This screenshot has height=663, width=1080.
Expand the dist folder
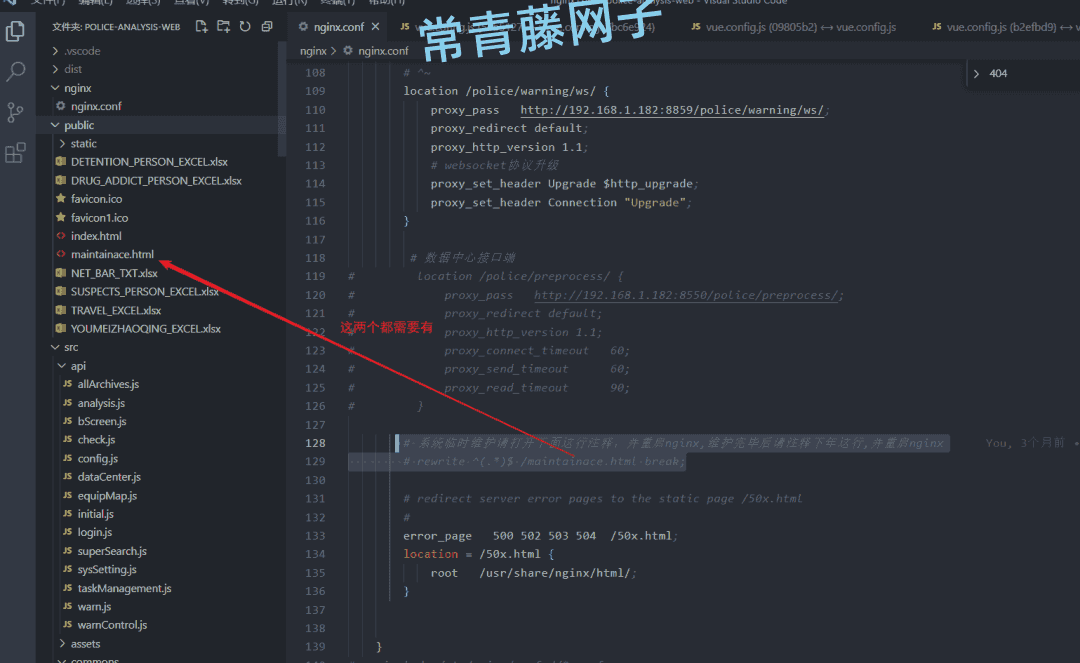point(55,69)
